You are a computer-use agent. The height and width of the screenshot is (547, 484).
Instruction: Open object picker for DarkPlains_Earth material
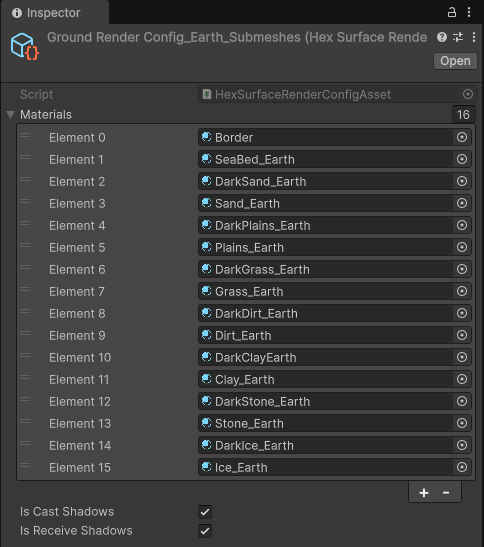(462, 225)
